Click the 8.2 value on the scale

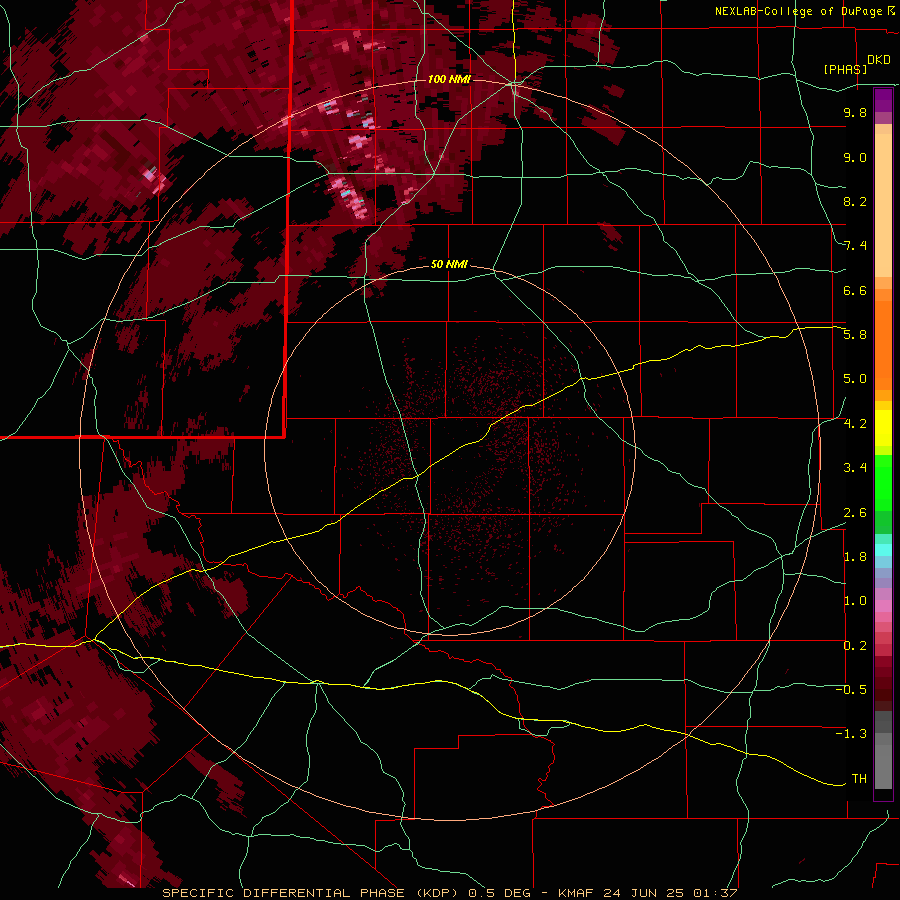coord(855,201)
